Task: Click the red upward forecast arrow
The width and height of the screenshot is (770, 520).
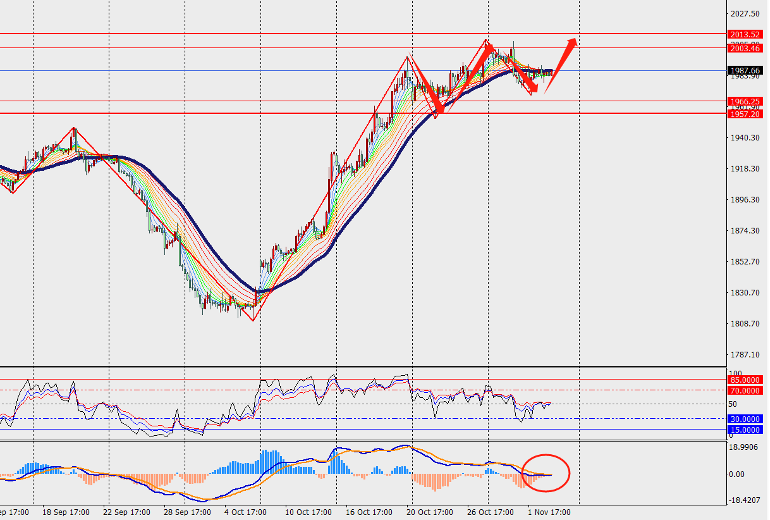Action: coord(560,65)
